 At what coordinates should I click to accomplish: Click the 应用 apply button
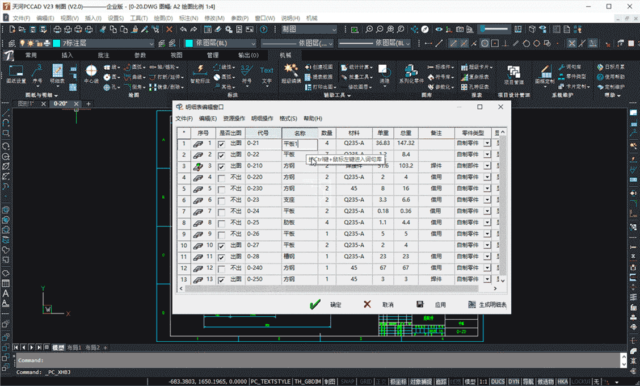(x=431, y=304)
